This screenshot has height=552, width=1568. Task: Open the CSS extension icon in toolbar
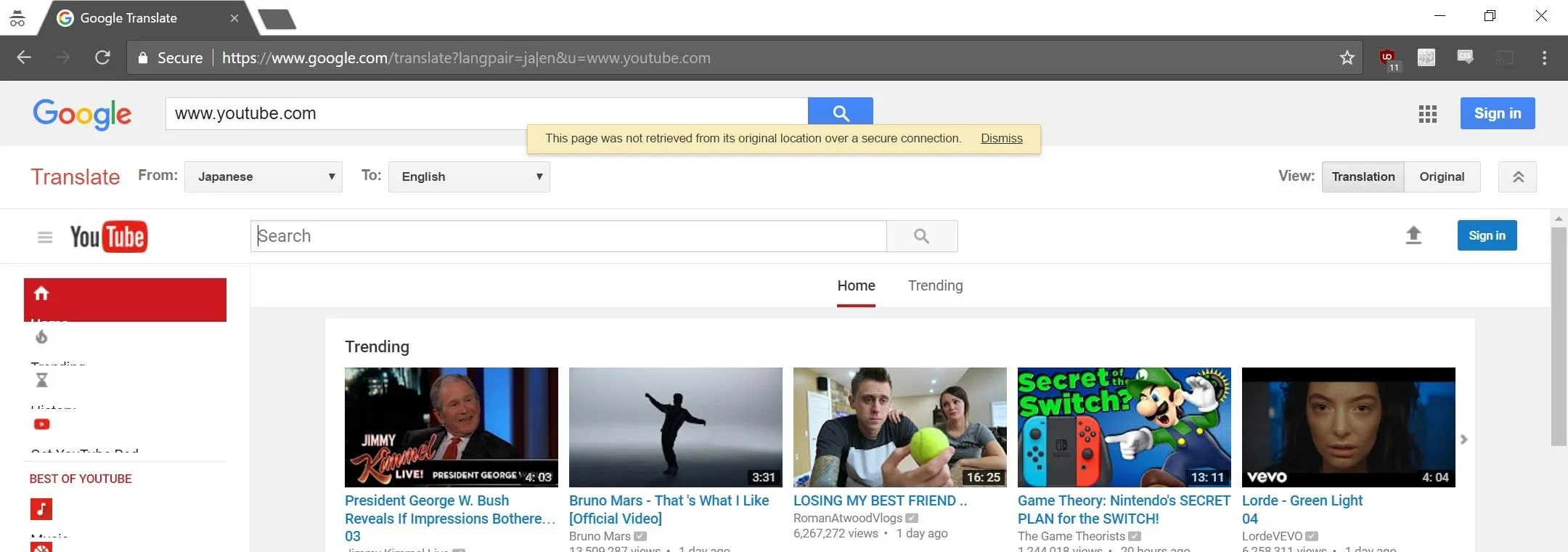click(x=1465, y=57)
